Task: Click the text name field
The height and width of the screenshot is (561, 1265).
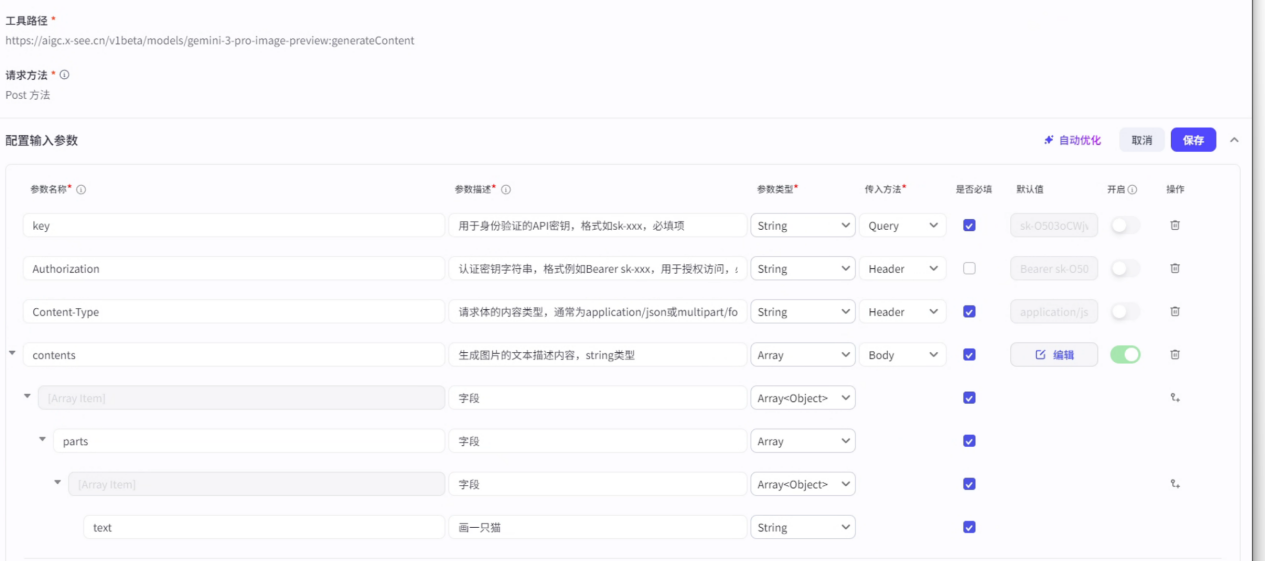Action: (x=264, y=527)
